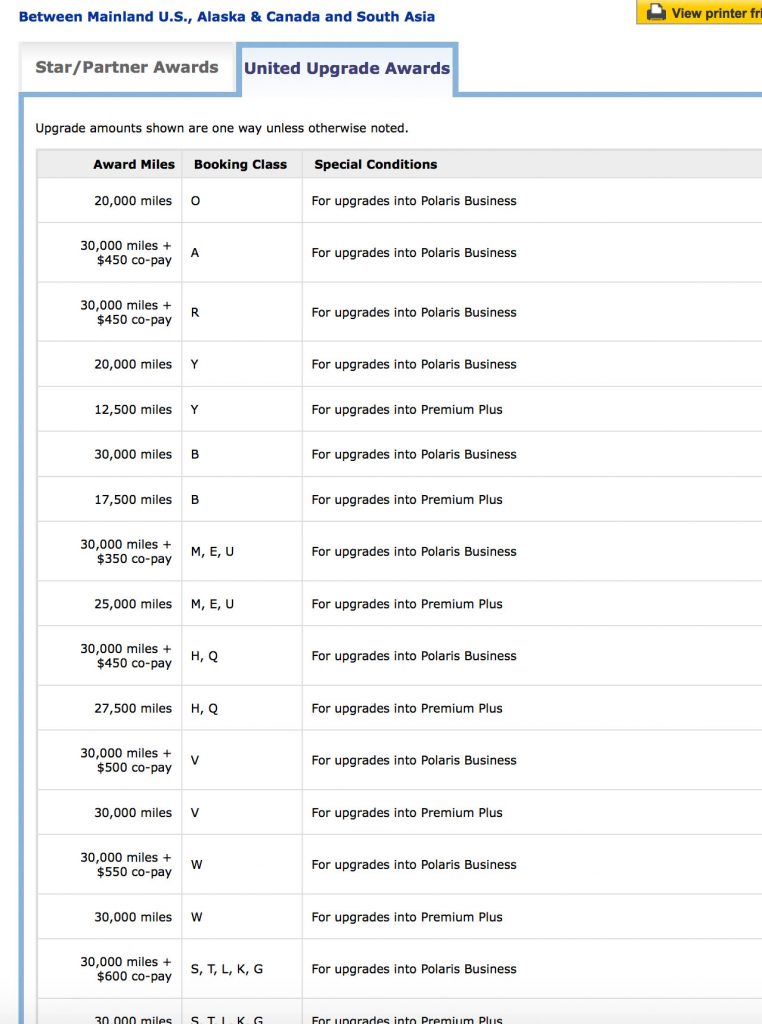Click booking class 'A' cell

pyautogui.click(x=195, y=253)
